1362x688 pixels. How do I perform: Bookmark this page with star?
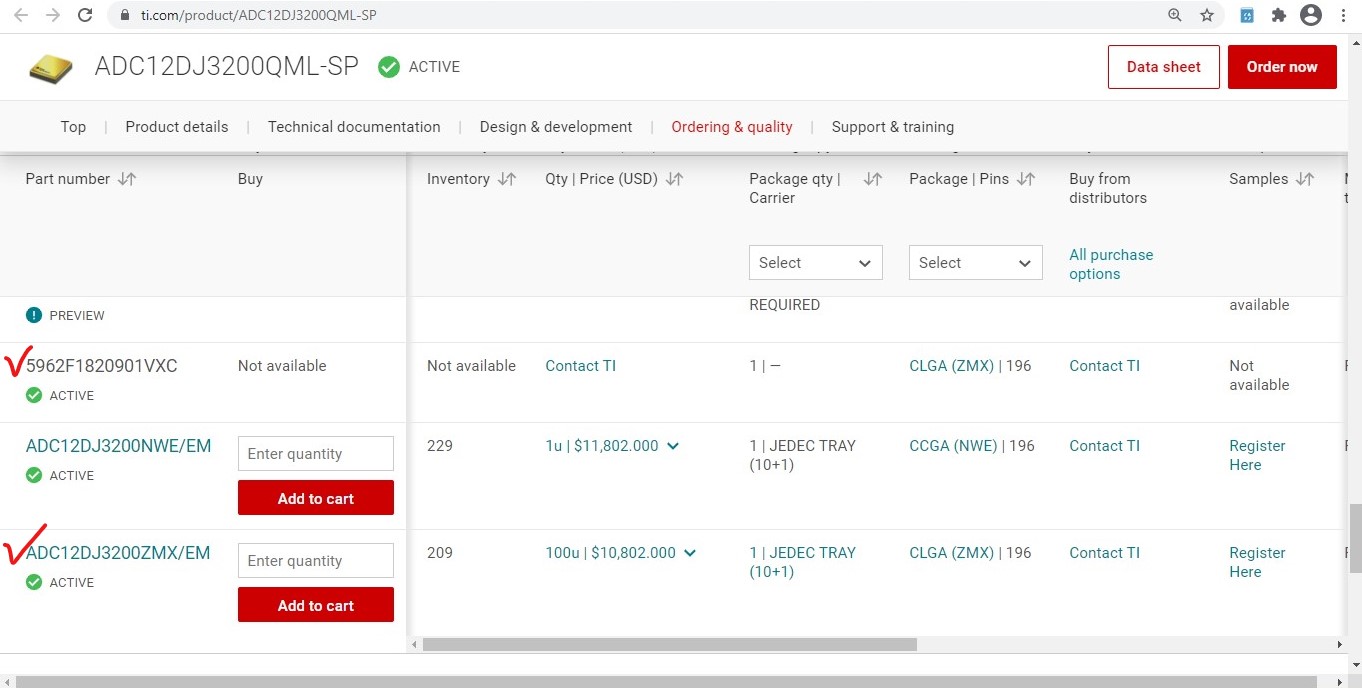tap(1207, 15)
